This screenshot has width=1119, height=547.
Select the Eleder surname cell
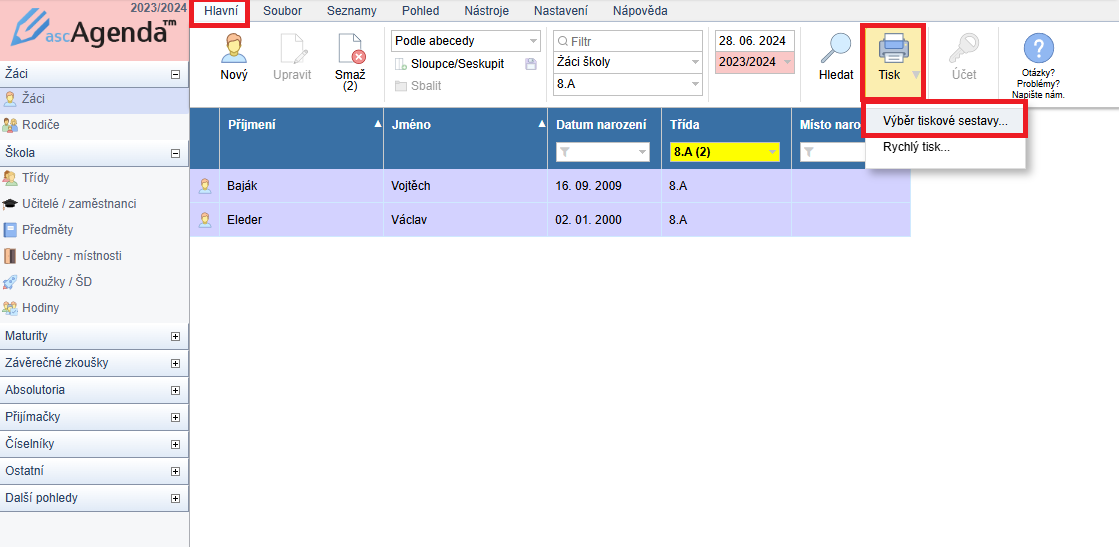301,220
